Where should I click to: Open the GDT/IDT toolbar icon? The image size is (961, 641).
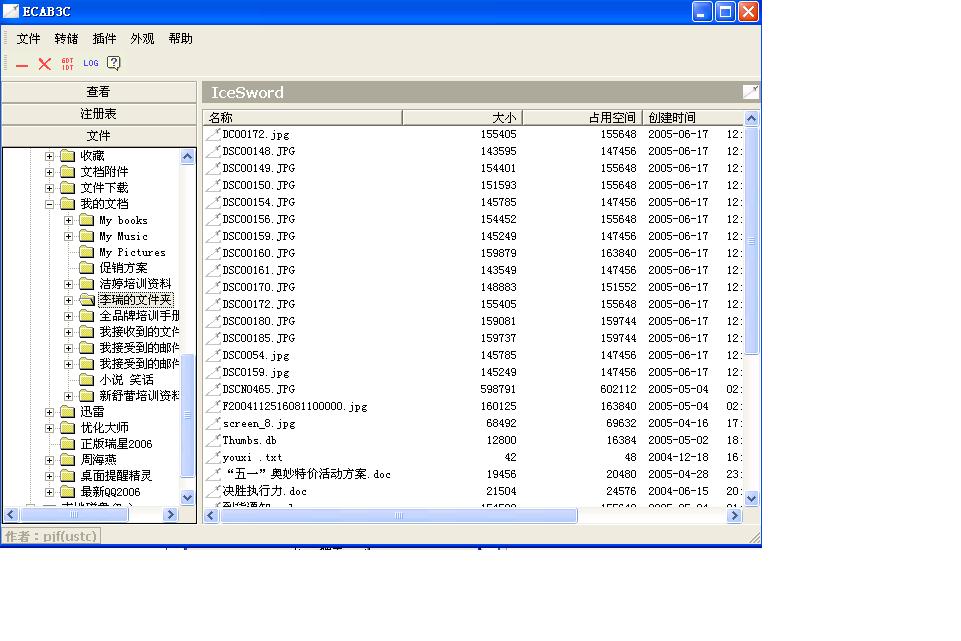click(68, 64)
